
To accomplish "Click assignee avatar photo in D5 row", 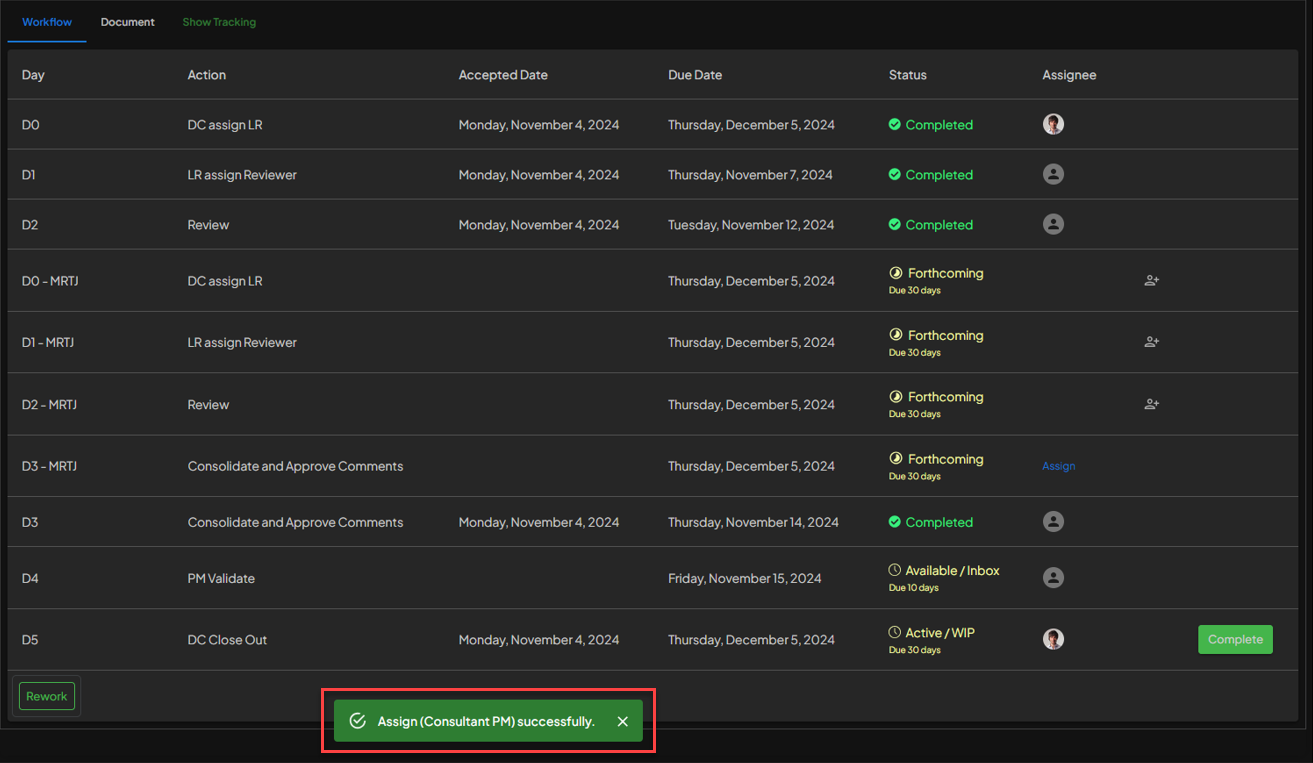I will [x=1053, y=639].
